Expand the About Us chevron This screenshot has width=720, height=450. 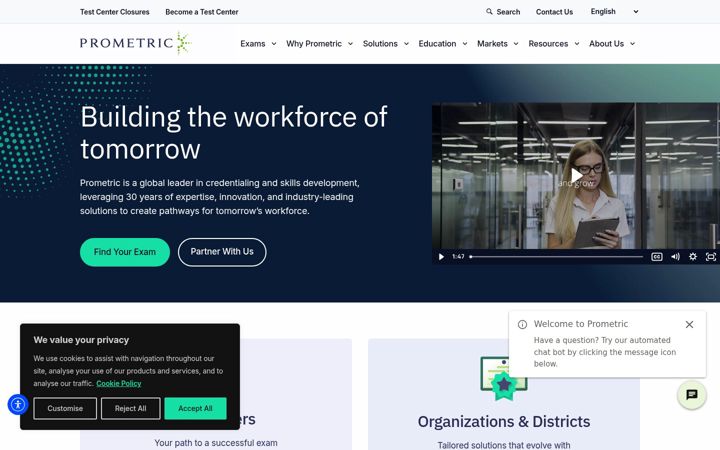(632, 44)
